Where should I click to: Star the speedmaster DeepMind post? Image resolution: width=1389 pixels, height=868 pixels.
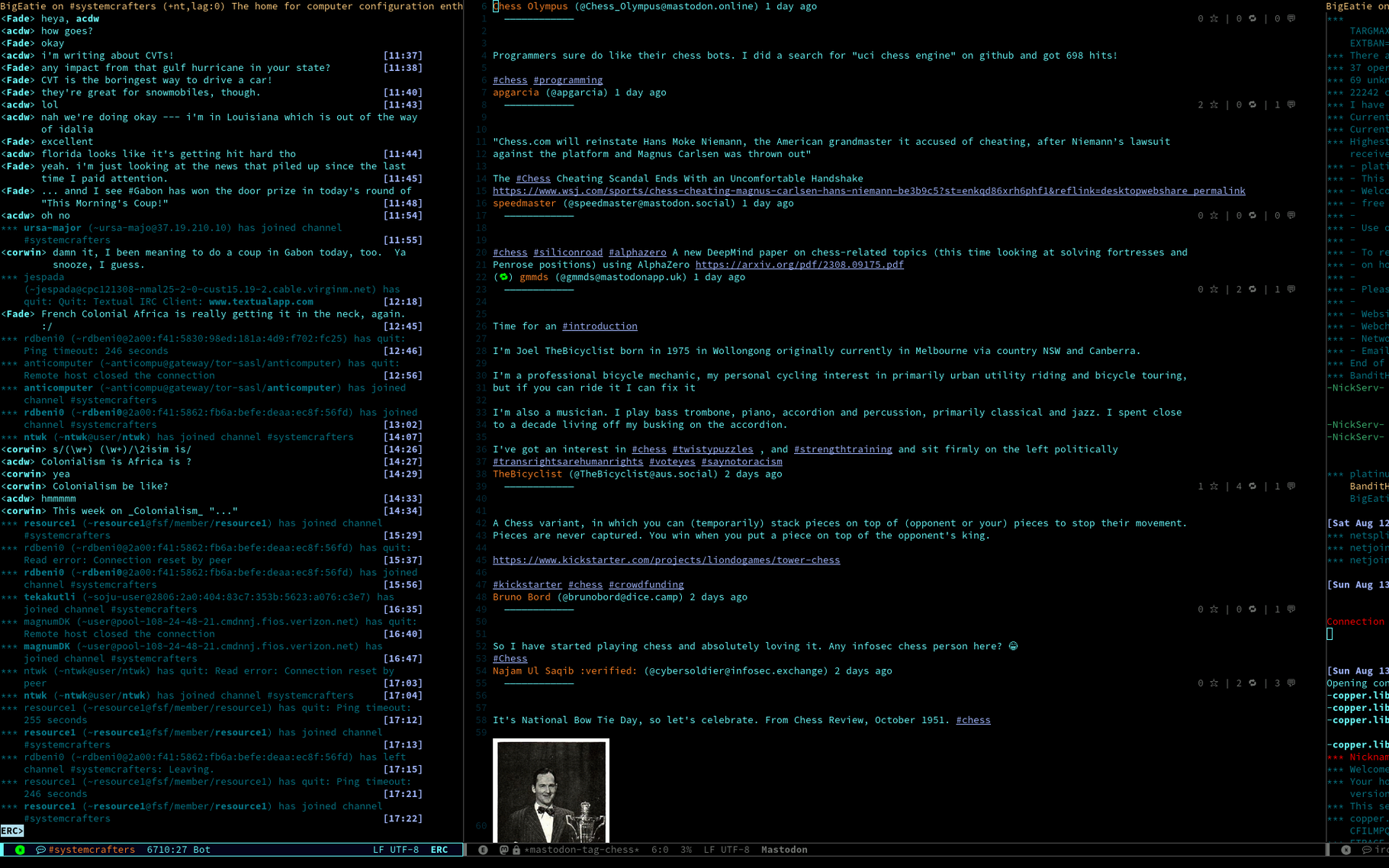coord(1214,215)
